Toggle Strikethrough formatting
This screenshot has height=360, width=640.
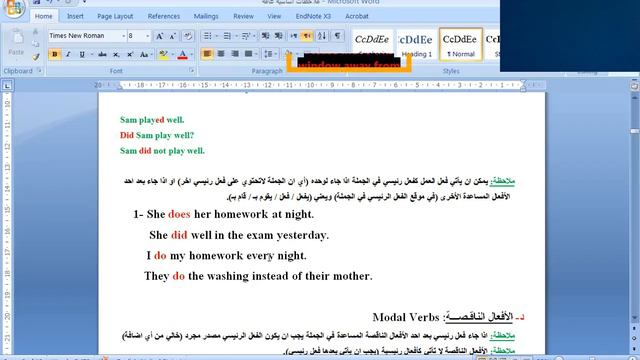[102, 54]
